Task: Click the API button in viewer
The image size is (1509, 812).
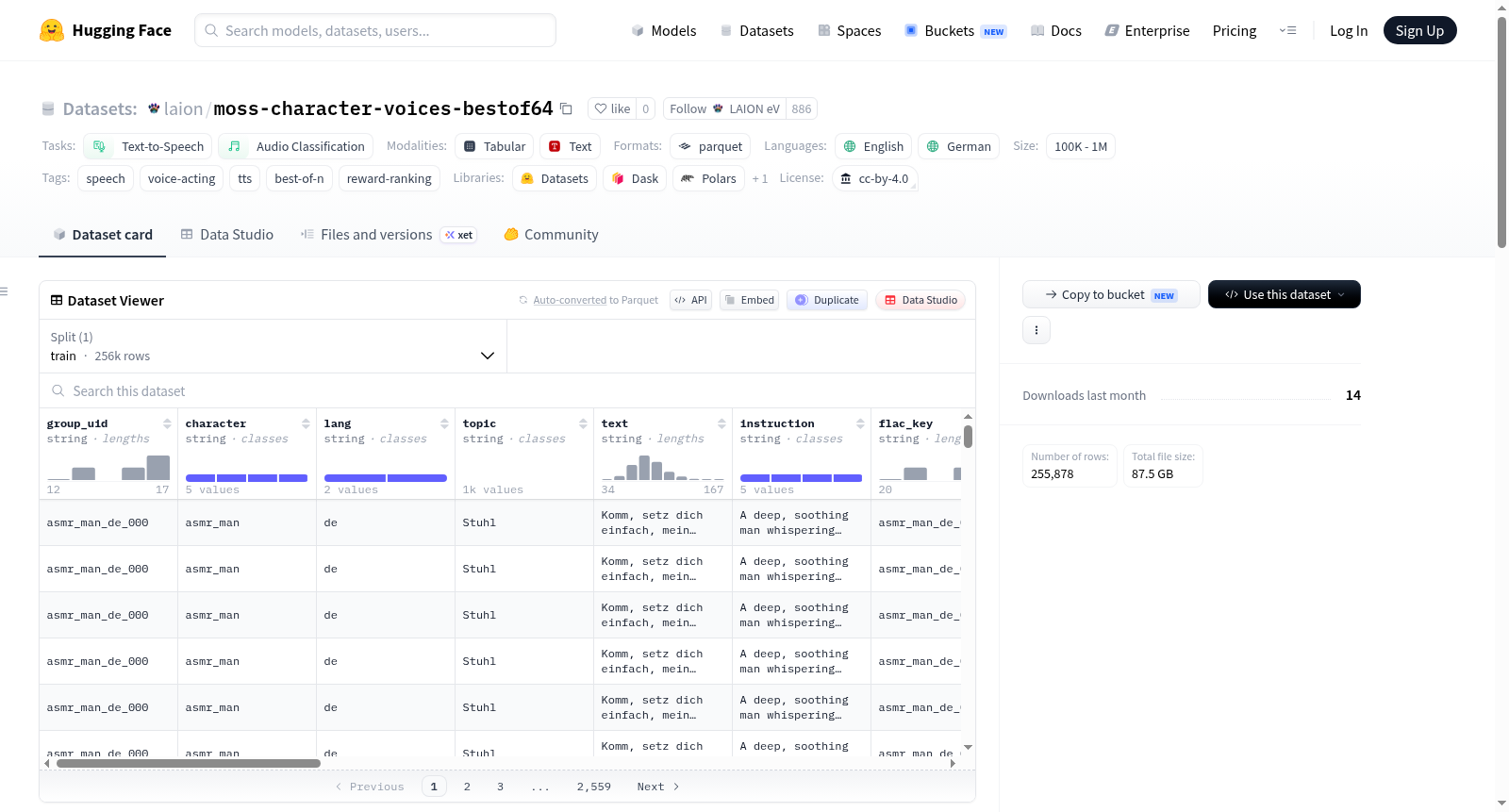Action: [690, 300]
